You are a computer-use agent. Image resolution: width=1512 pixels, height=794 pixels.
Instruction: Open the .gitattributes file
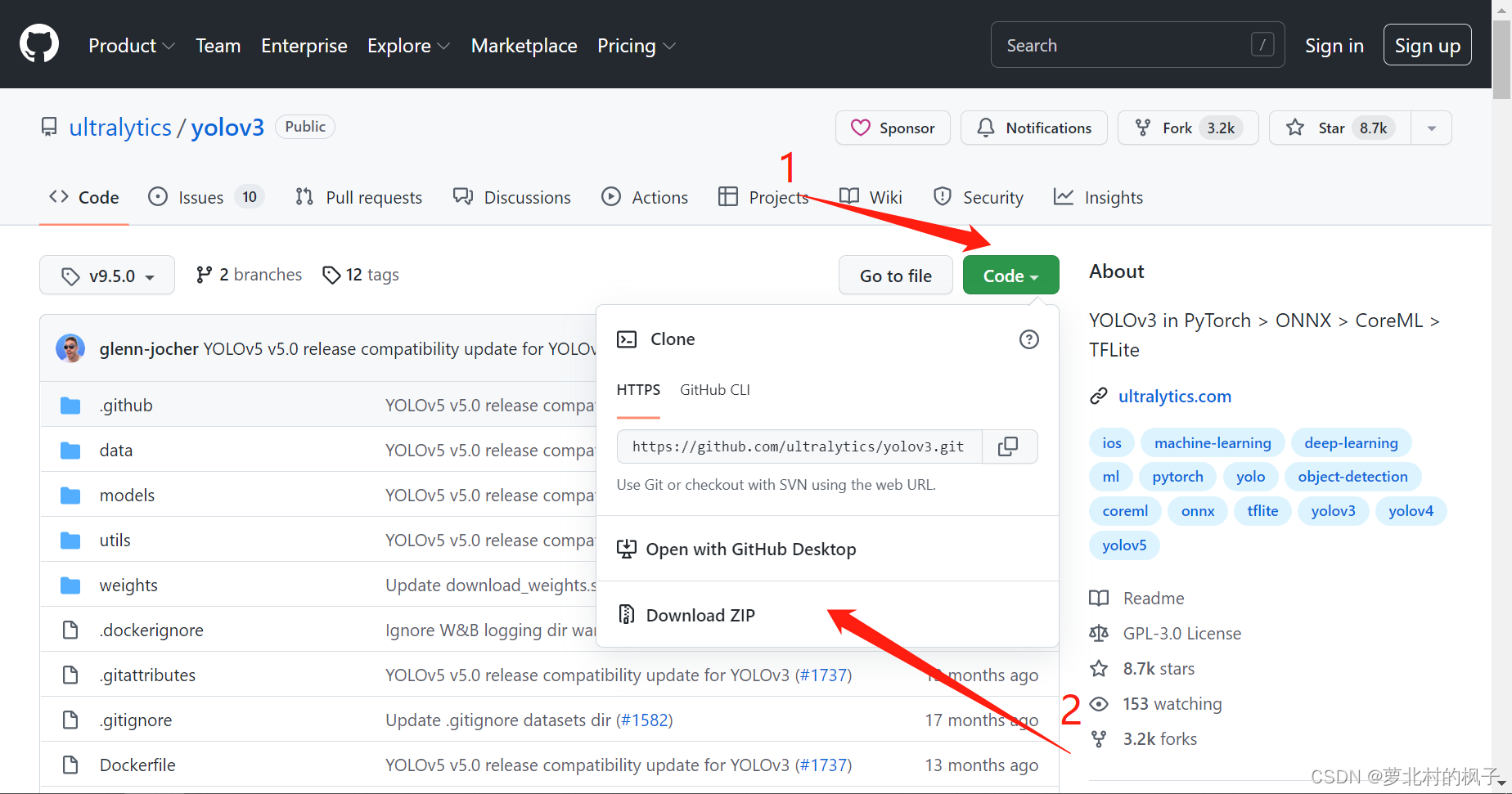pyautogui.click(x=147, y=675)
